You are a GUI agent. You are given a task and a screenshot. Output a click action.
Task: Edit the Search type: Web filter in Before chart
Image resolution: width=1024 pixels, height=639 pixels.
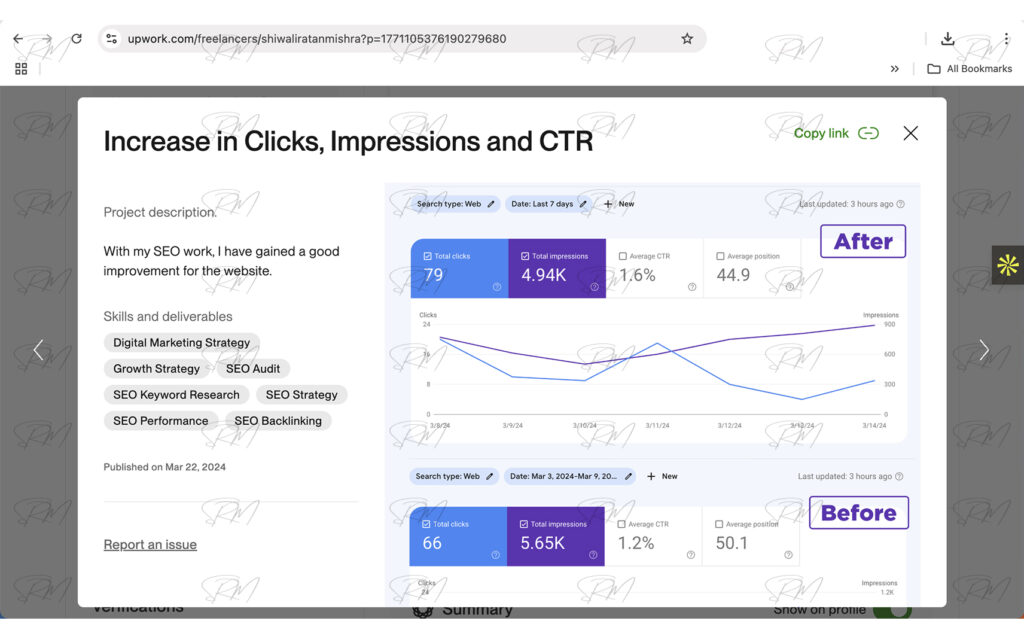454,476
